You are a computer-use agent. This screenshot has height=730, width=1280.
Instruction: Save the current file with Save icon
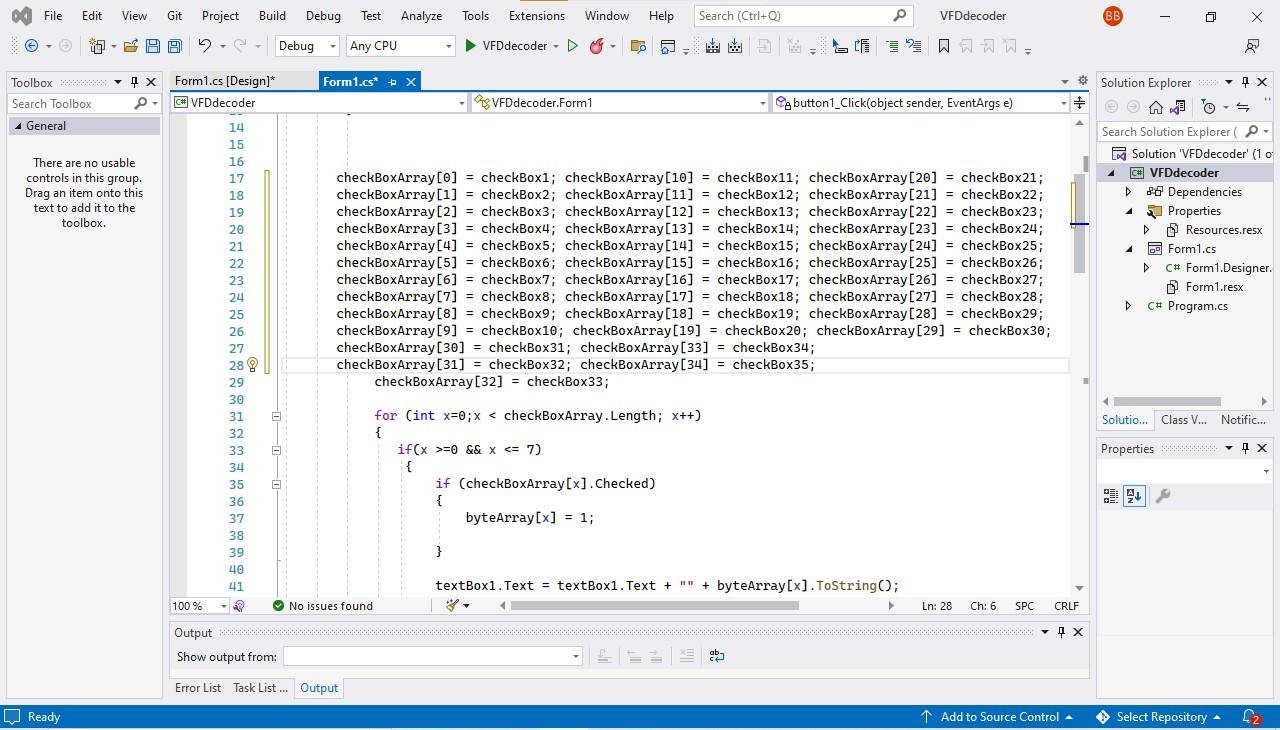[153, 46]
